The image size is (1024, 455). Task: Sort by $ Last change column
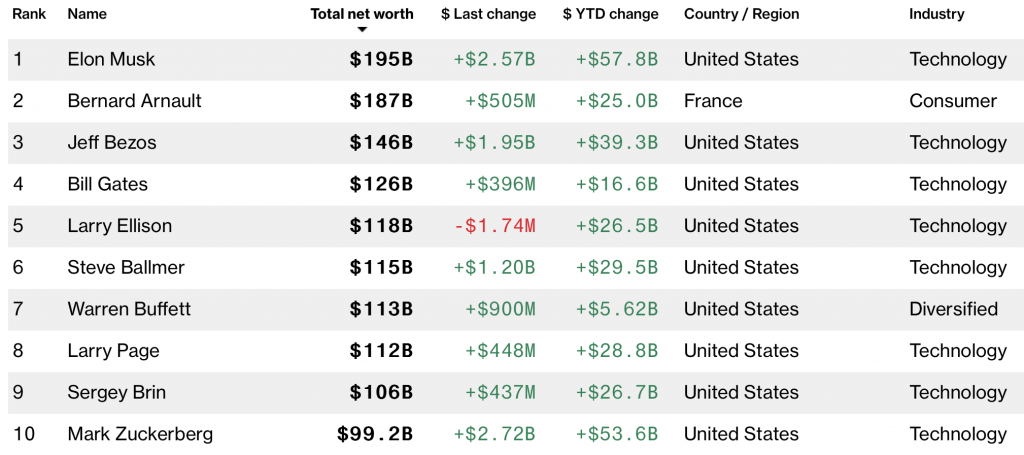[x=488, y=14]
